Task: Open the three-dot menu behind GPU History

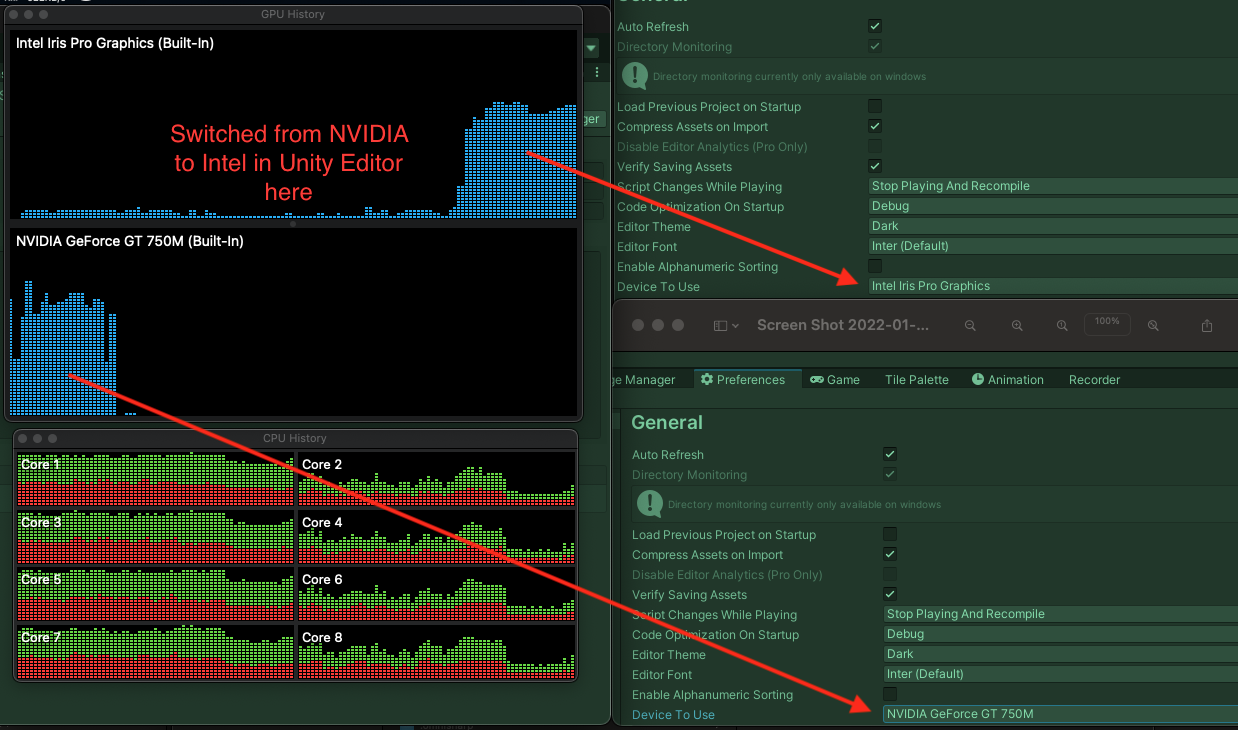Action: pos(597,72)
